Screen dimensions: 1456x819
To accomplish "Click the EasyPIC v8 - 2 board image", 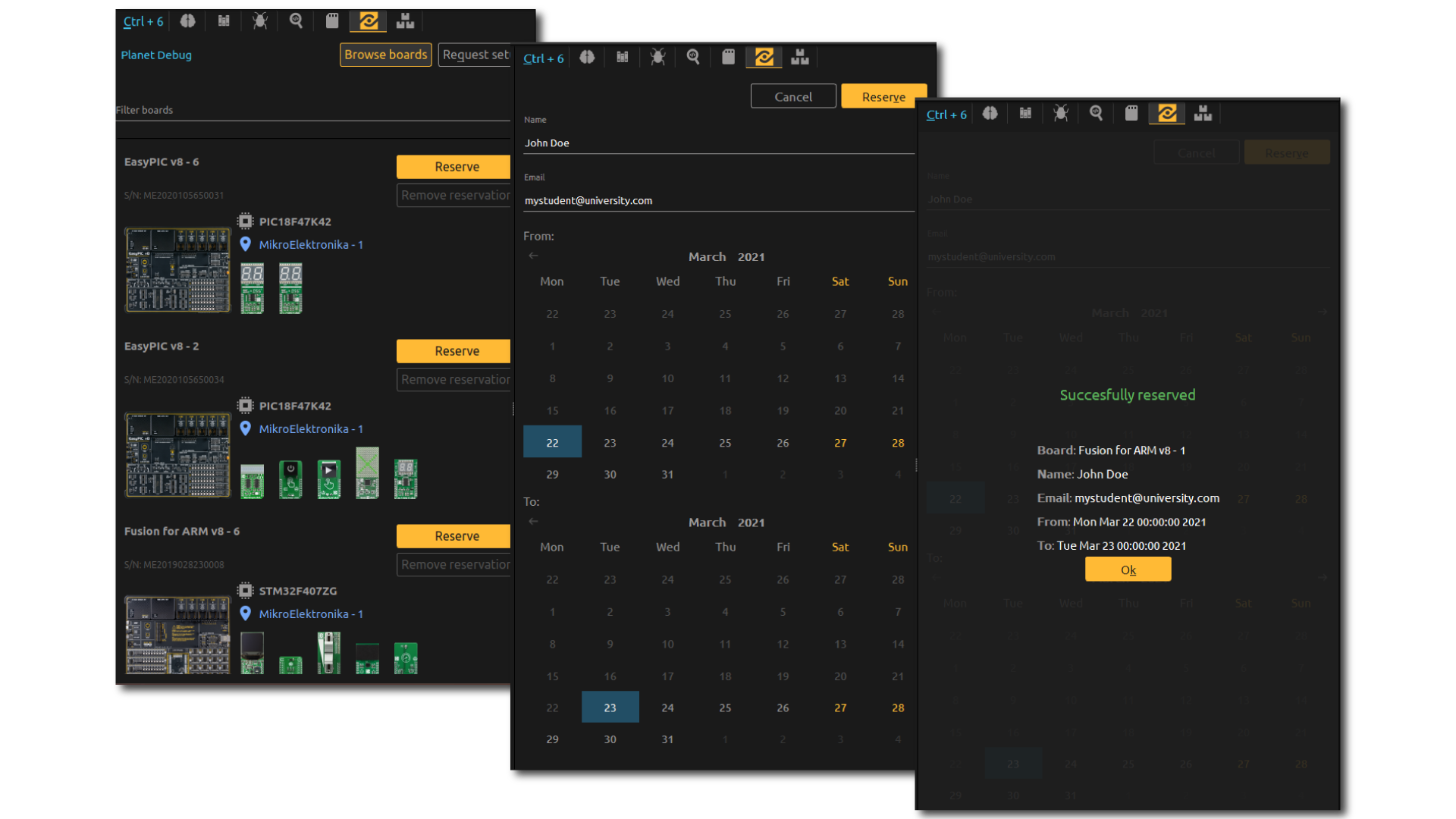I will 177,455.
